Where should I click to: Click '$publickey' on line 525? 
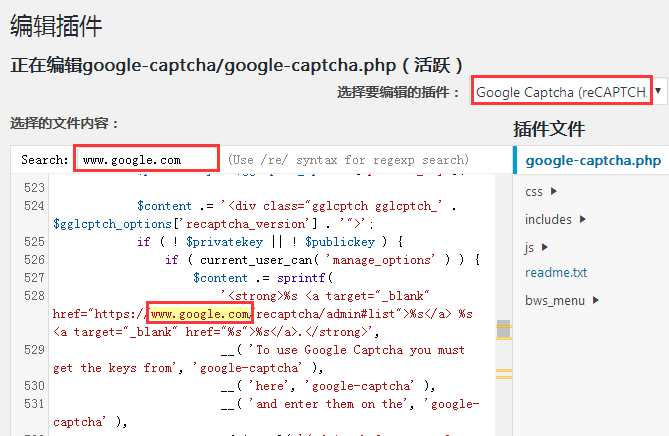340,242
